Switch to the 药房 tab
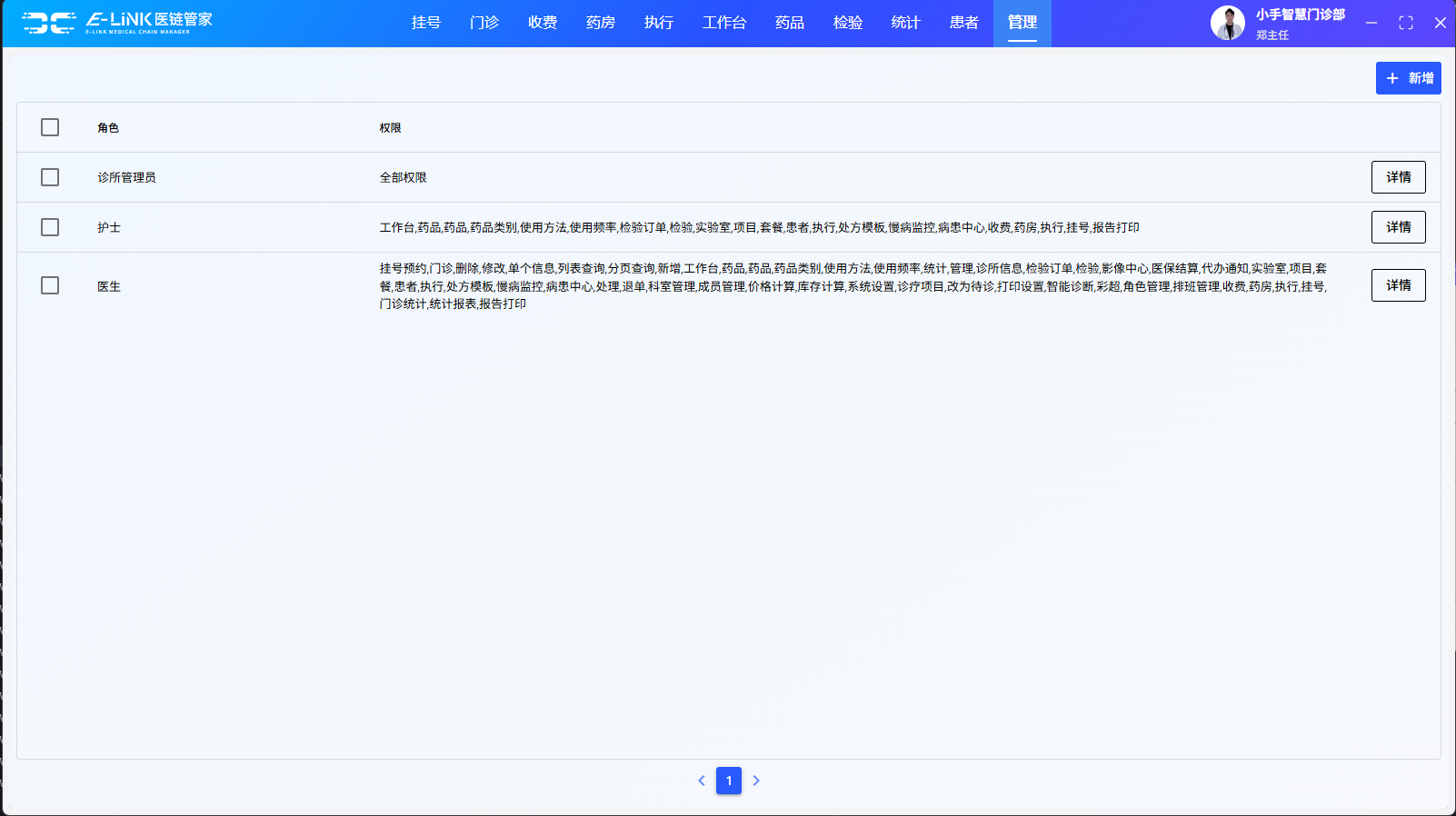 coord(601,23)
